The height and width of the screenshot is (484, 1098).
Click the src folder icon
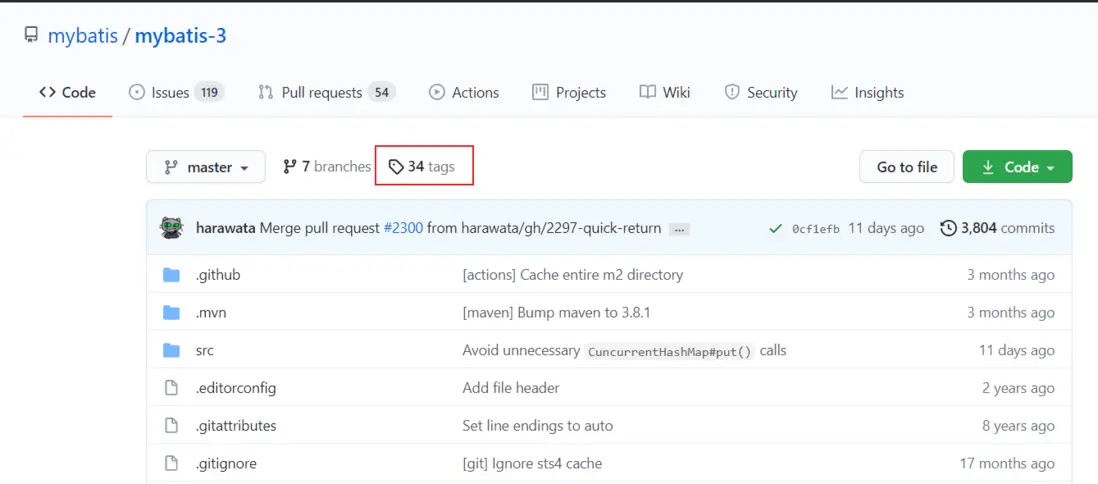[x=171, y=350]
